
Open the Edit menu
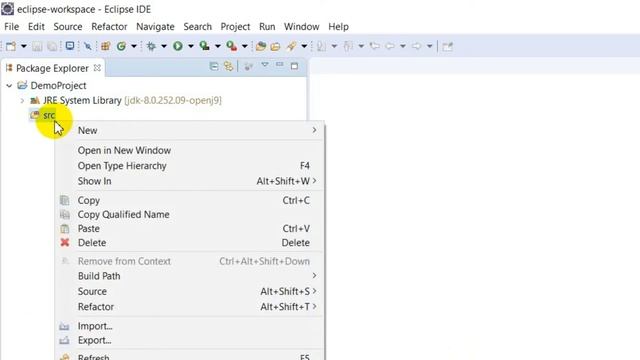36,27
